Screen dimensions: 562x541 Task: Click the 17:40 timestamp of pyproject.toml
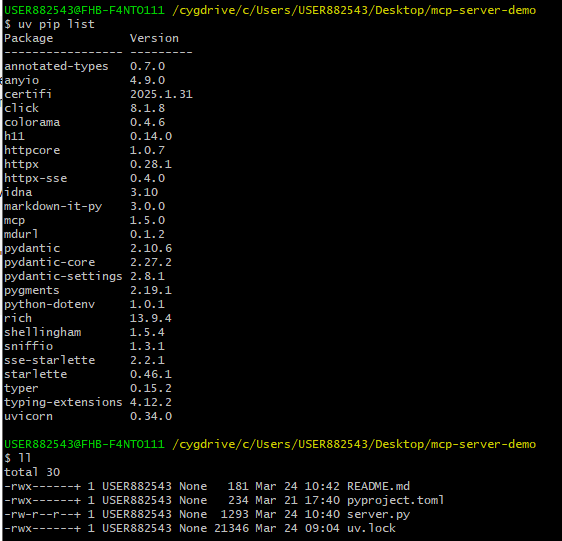322,500
